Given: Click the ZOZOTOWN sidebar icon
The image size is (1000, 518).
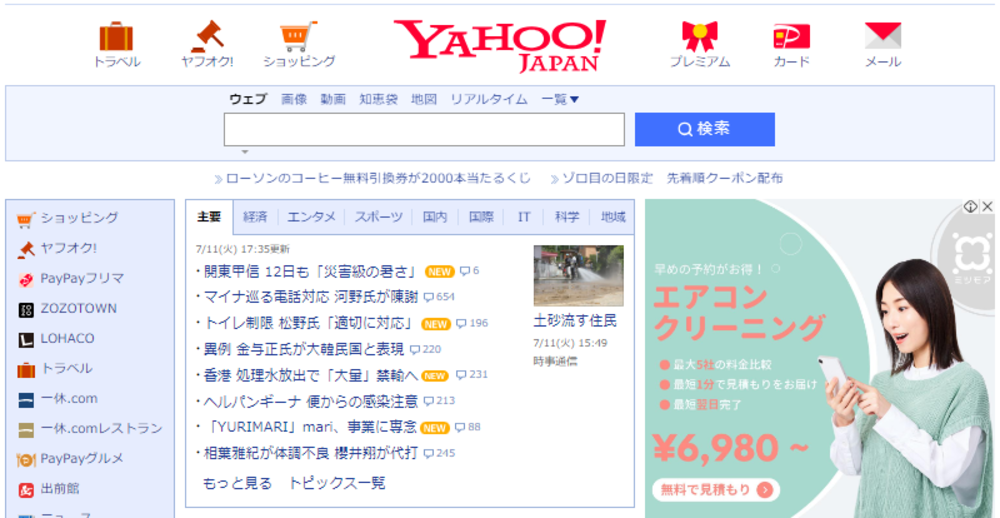Looking at the screenshot, I should point(26,309).
